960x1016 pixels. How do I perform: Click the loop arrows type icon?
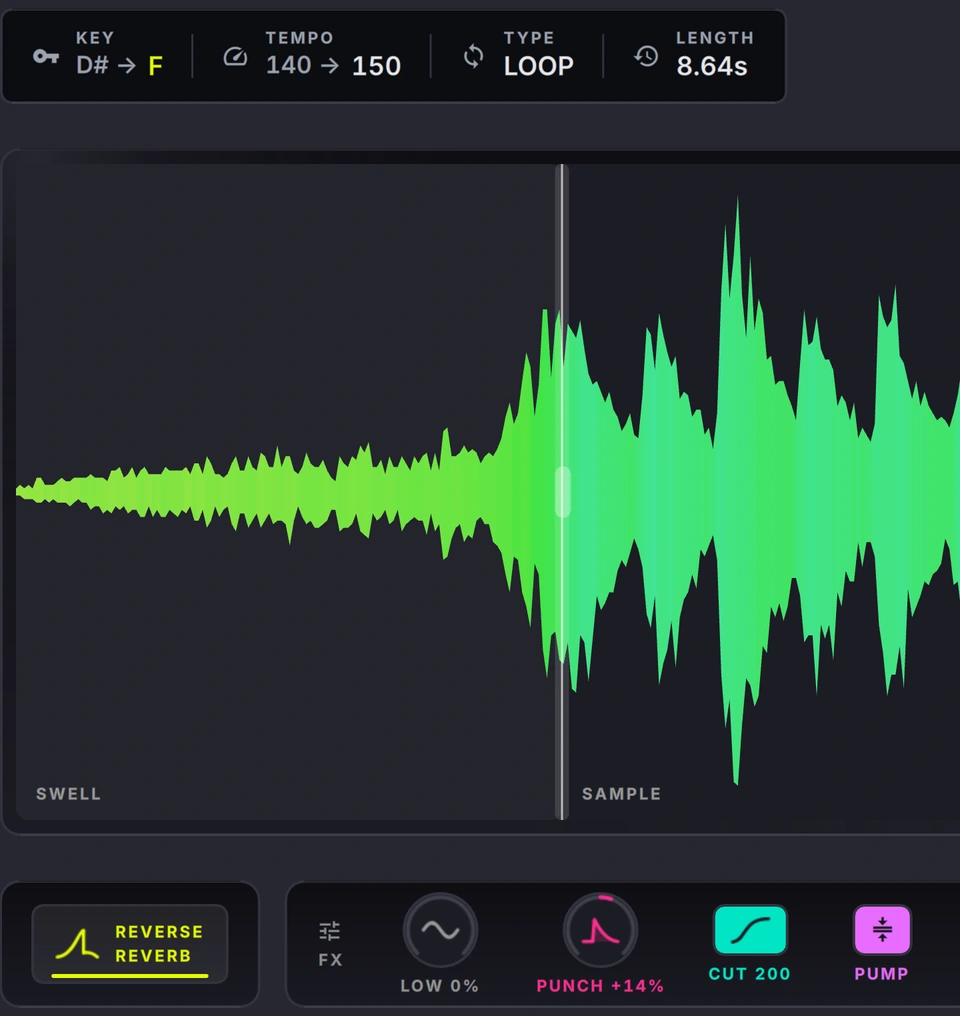(474, 57)
